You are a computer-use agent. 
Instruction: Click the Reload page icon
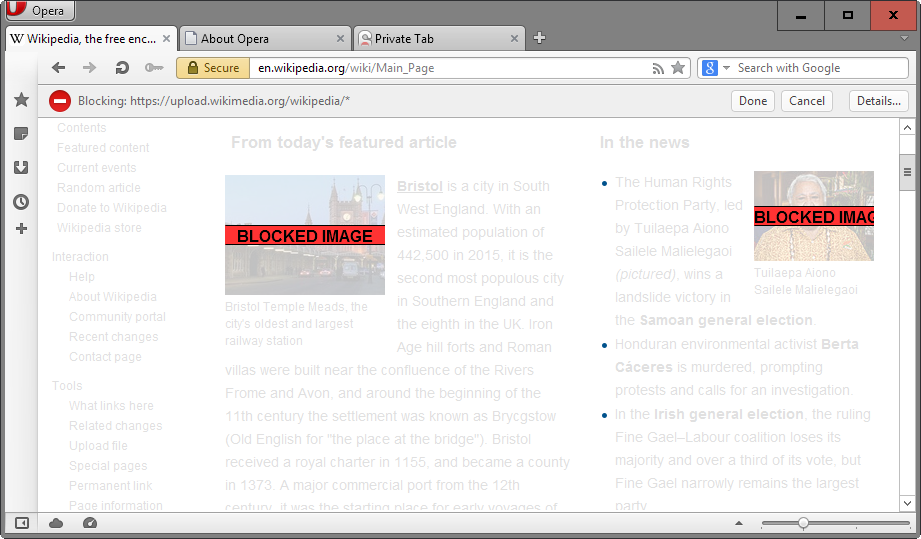[x=122, y=68]
